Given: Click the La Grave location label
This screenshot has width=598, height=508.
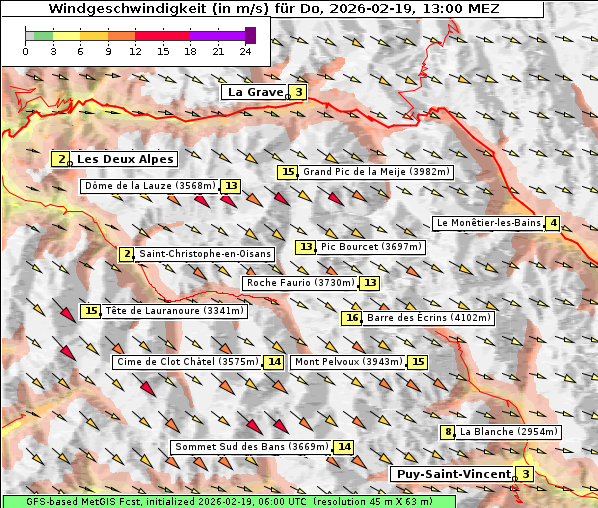Looking at the screenshot, I should [255, 92].
